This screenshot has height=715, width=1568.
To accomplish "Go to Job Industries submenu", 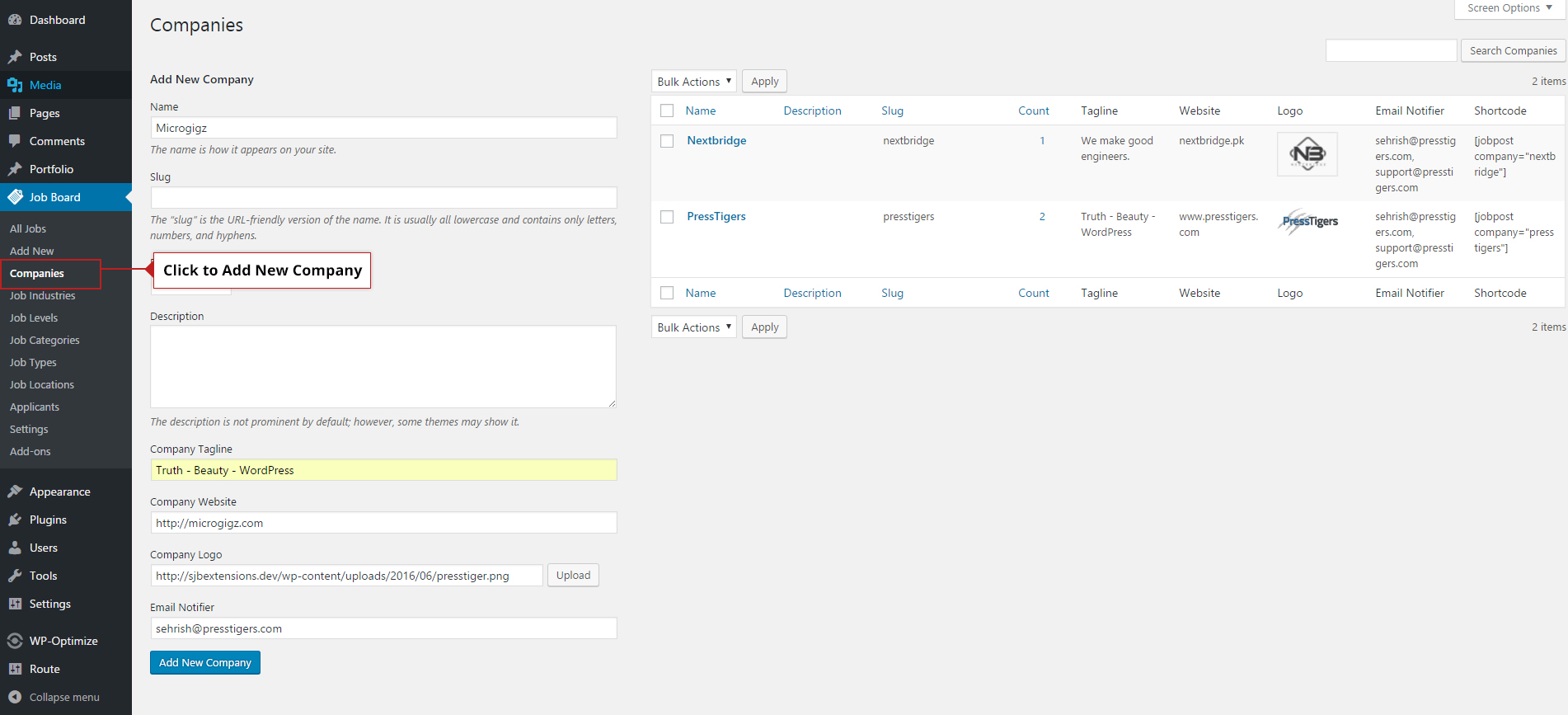I will 43,295.
